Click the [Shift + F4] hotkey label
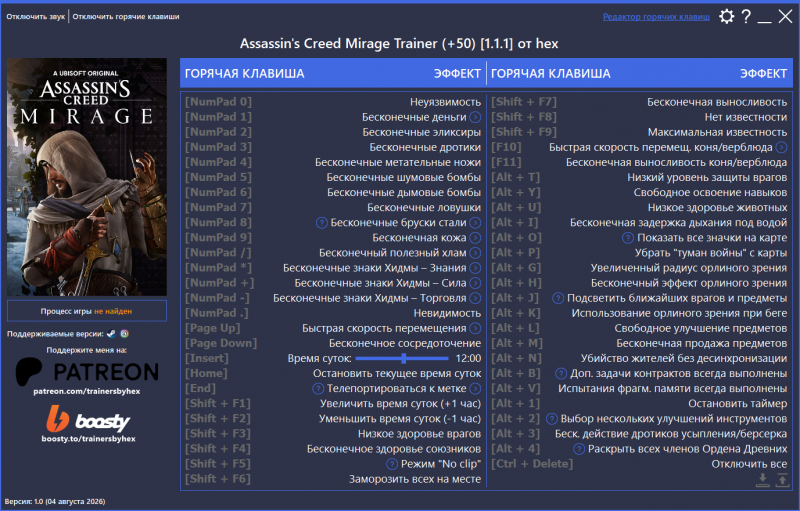The height and width of the screenshot is (511, 800). 218,449
